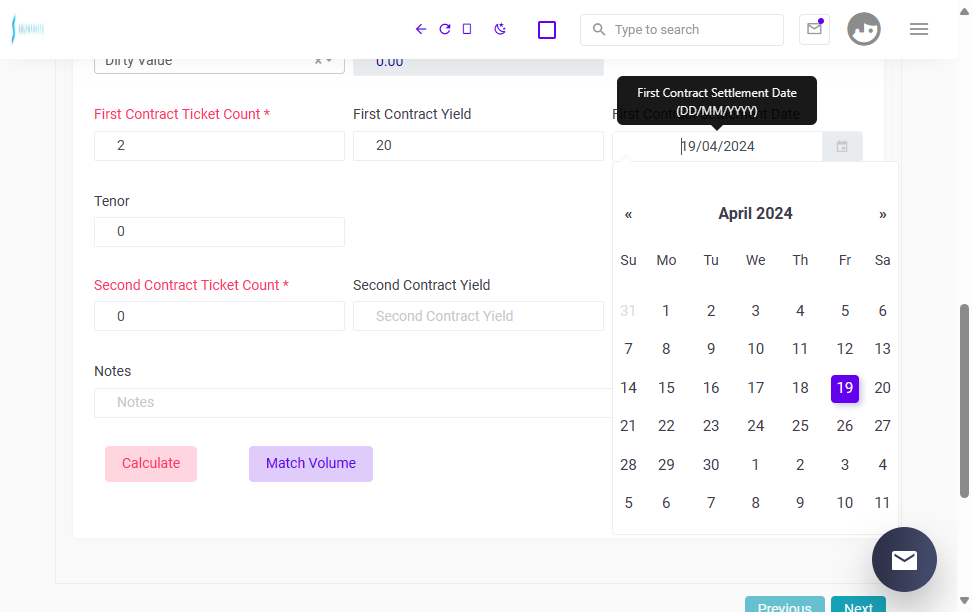Toggle dark mode moon icon
Screen dimensions: 972x612
[500, 29]
